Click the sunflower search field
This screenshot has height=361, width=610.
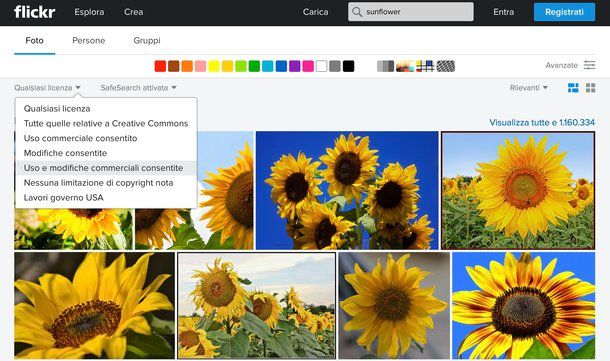[411, 12]
